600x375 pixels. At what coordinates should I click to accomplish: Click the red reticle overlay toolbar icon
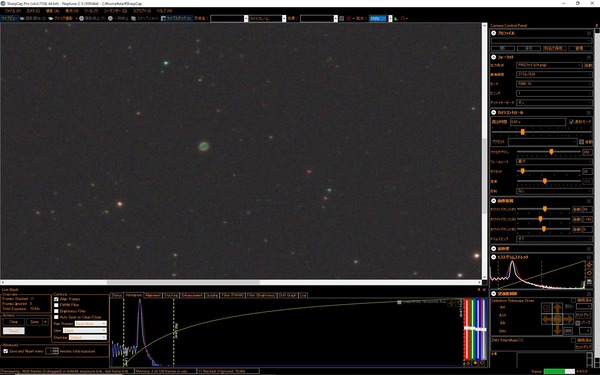click(x=349, y=18)
